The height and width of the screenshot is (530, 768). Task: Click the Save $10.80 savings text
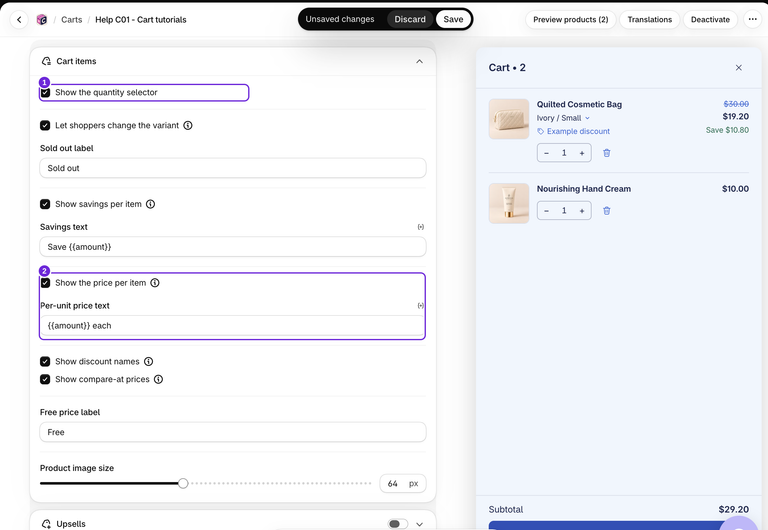(727, 130)
